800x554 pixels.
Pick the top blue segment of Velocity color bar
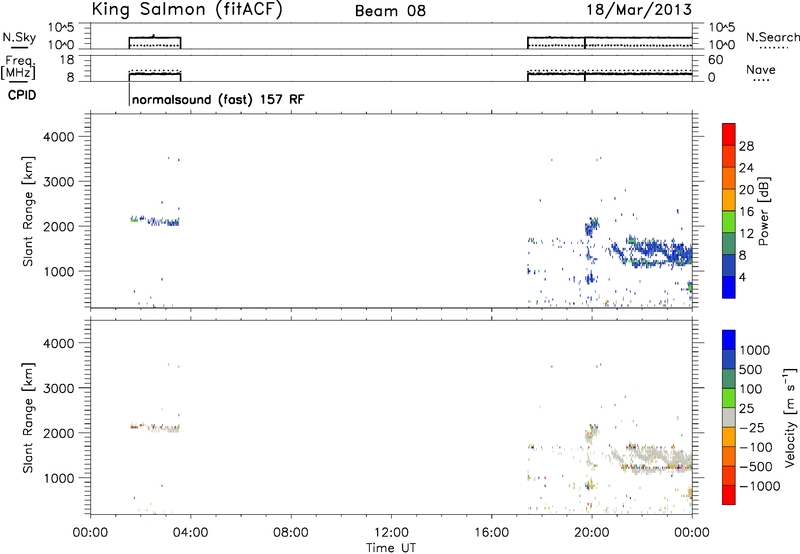(729, 340)
